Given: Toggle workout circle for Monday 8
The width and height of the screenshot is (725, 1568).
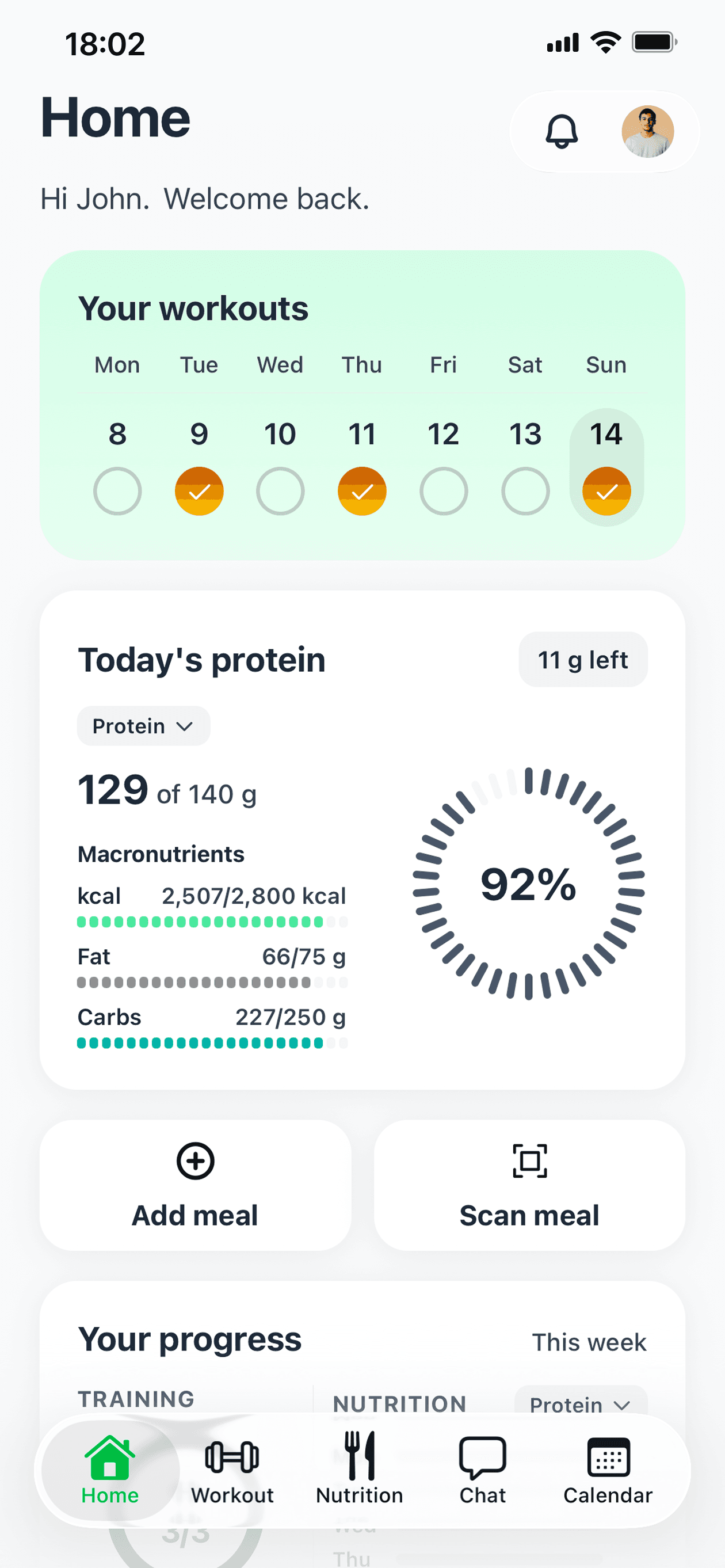Looking at the screenshot, I should click(x=117, y=490).
